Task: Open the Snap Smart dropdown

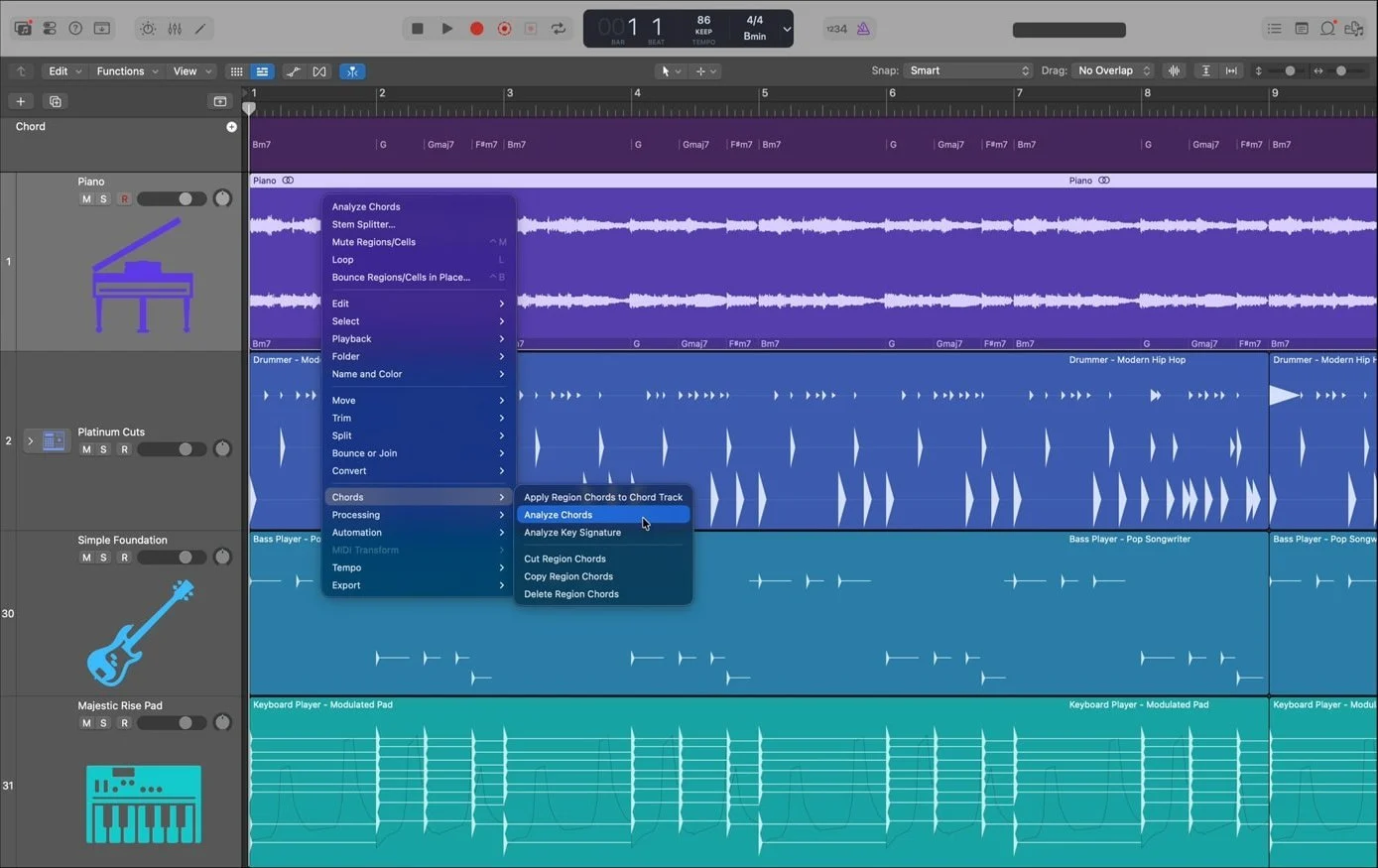Action: (968, 70)
